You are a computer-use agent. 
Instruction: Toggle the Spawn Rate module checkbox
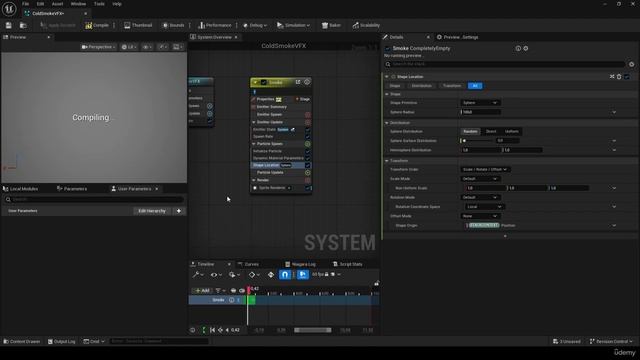[x=308, y=136]
